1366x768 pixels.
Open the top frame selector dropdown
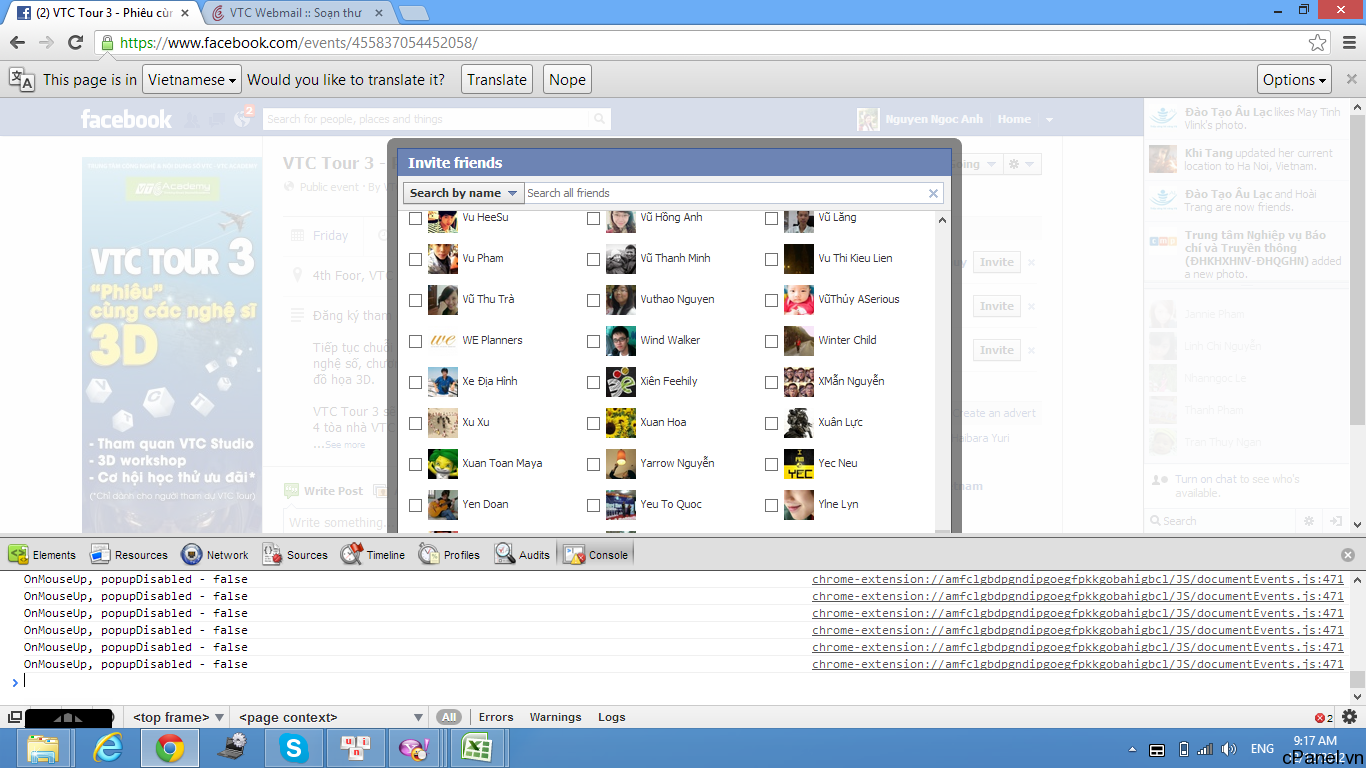(x=178, y=717)
